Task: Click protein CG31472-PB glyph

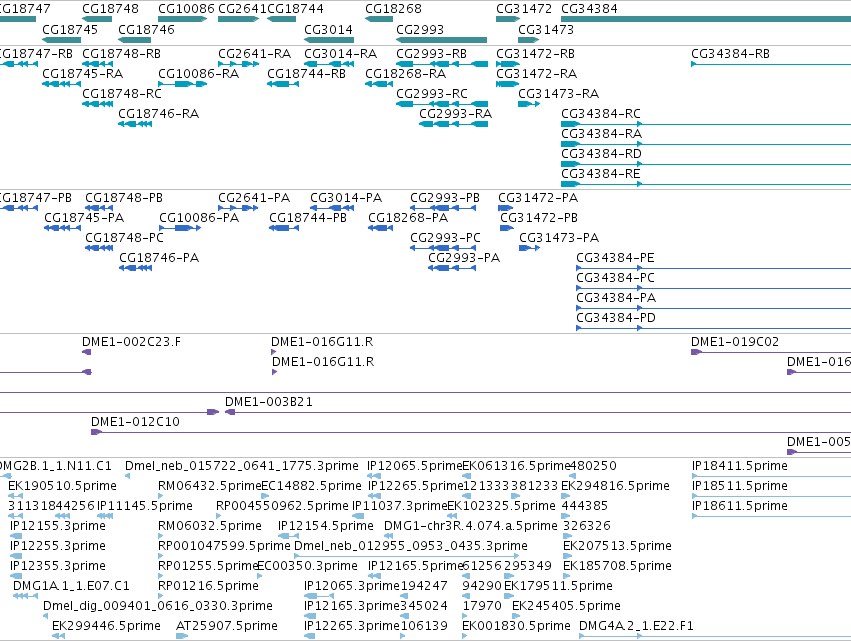Action: 507,228
